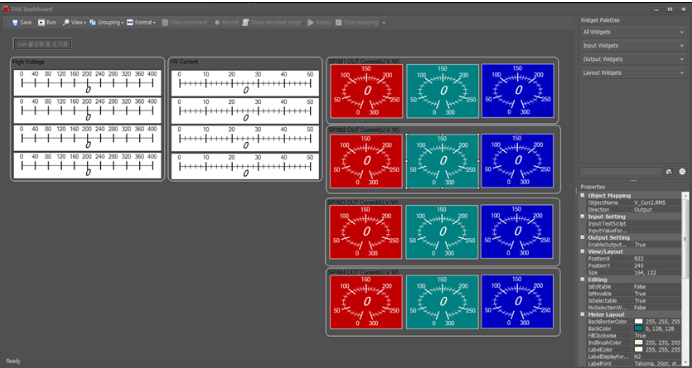Select the red gauge in SPIM1 OUT Current group

point(367,91)
